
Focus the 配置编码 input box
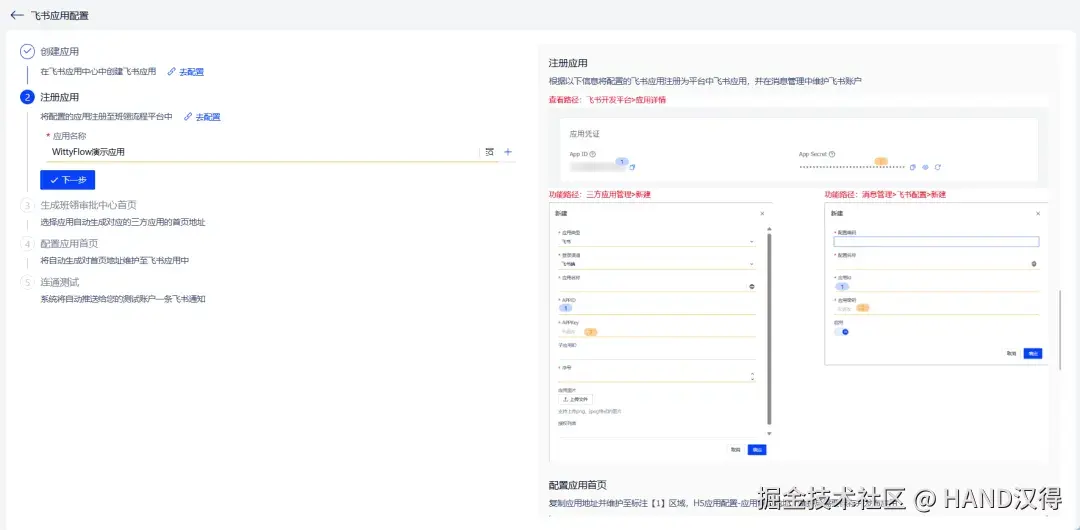[x=936, y=241]
